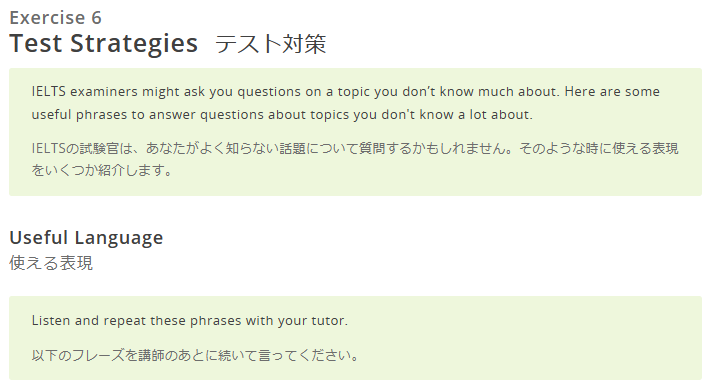Viewport: 708px width, 386px height.
Task: Click the 使える表現 subtitle
Action: click(x=51, y=263)
